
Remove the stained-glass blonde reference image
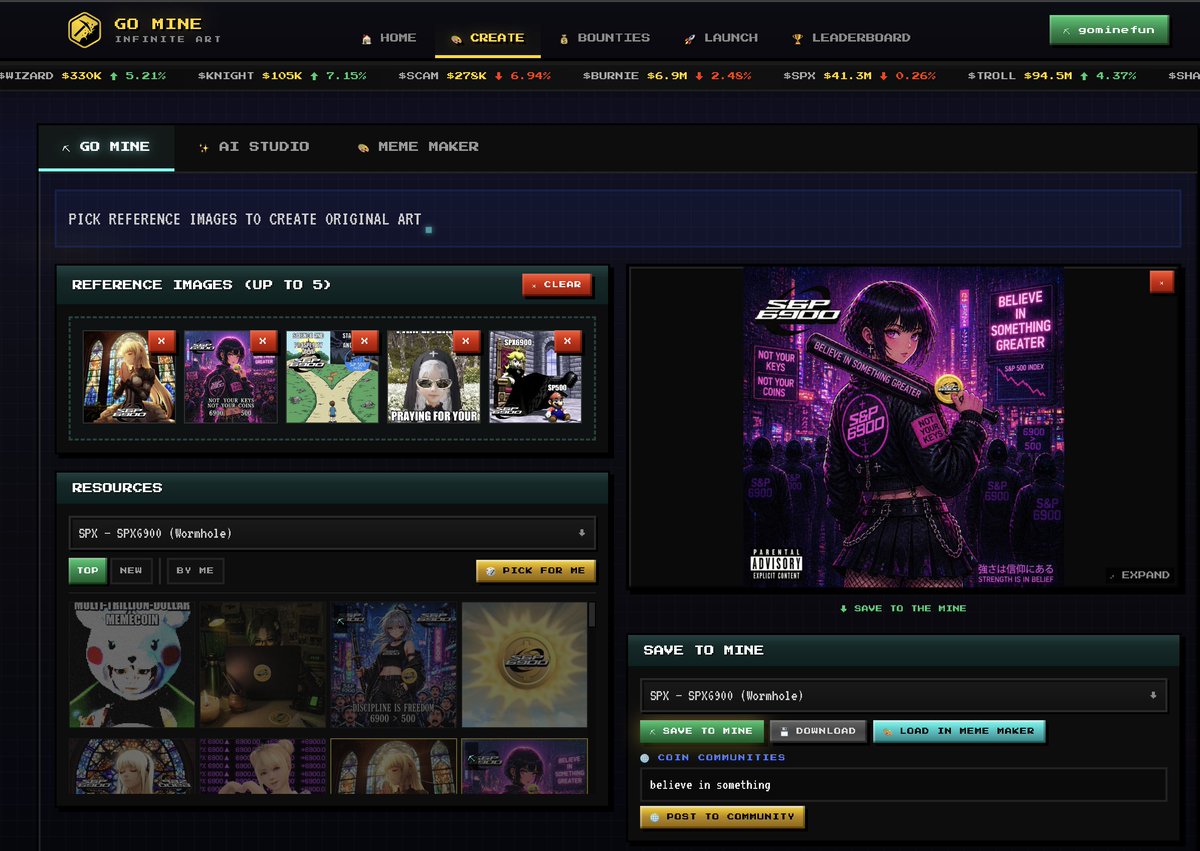161,341
